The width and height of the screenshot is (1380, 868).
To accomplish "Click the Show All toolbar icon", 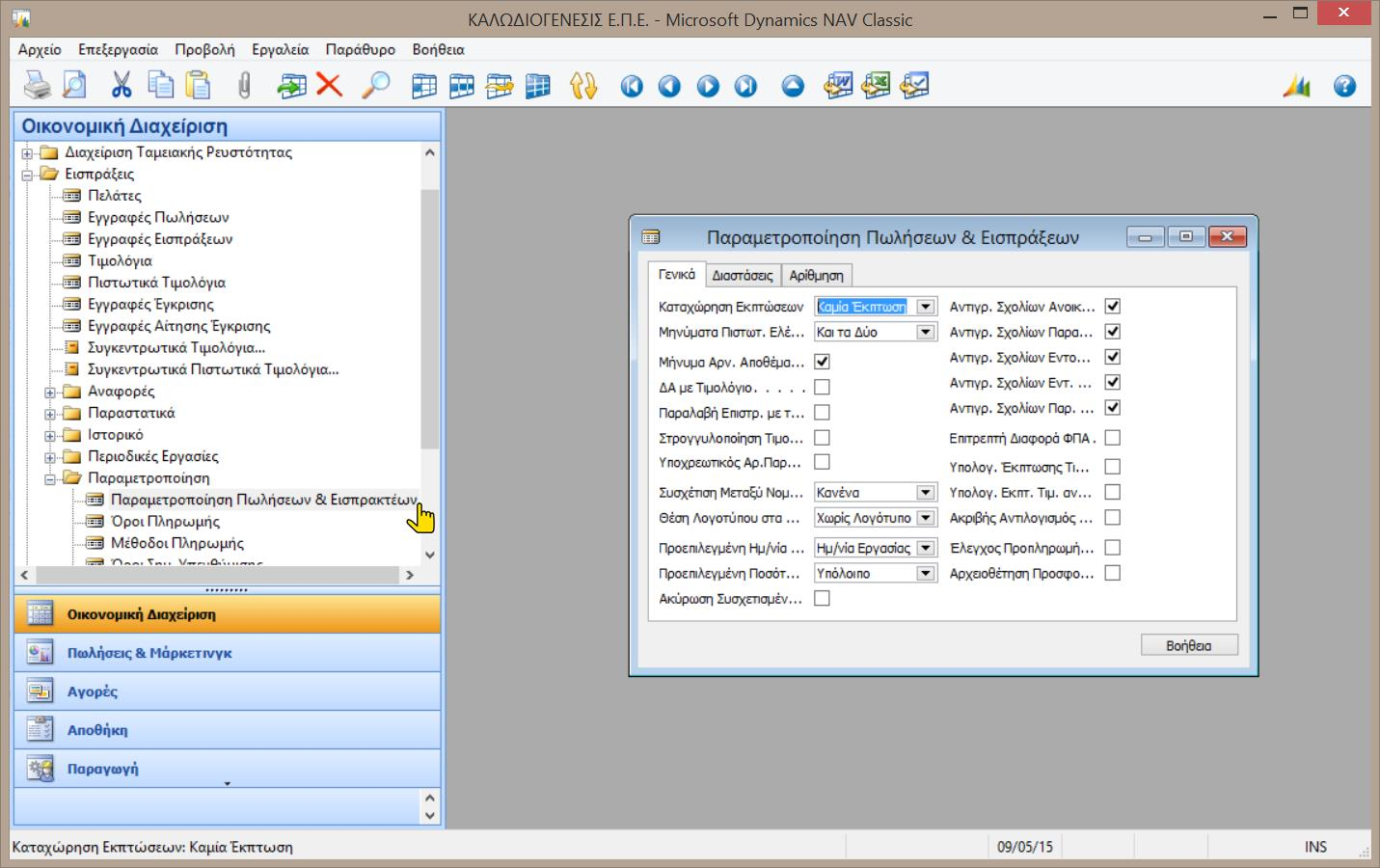I will click(537, 86).
